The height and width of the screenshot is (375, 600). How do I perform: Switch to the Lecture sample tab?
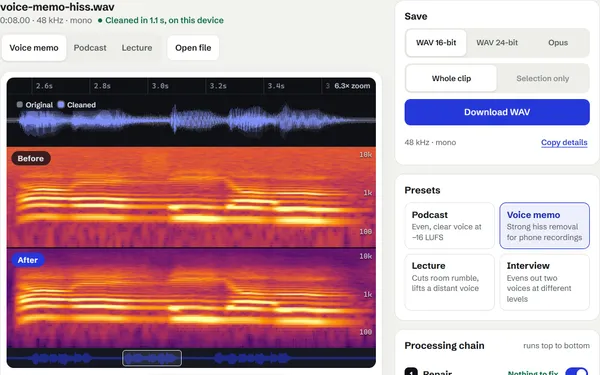(137, 48)
